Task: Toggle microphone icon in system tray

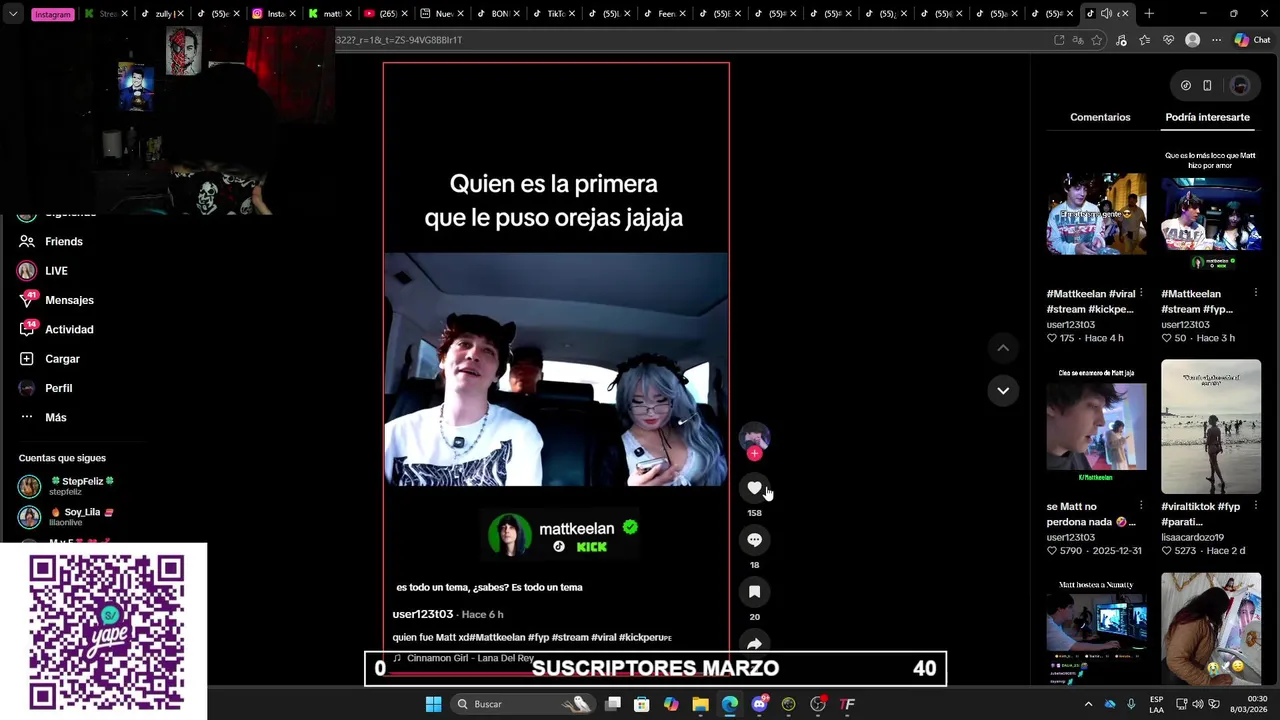Action: click(1131, 704)
